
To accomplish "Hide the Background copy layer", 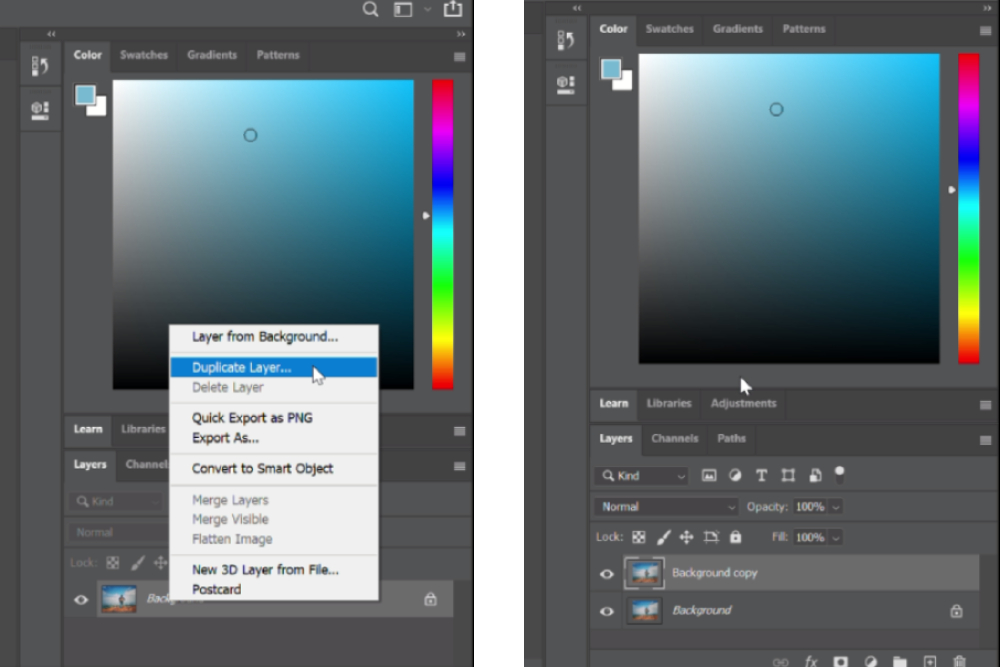I will [606, 573].
